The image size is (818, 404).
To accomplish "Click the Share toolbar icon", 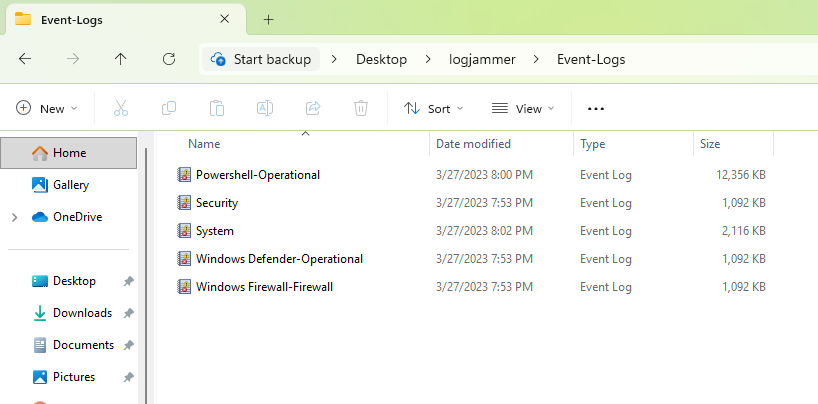I will 313,109.
